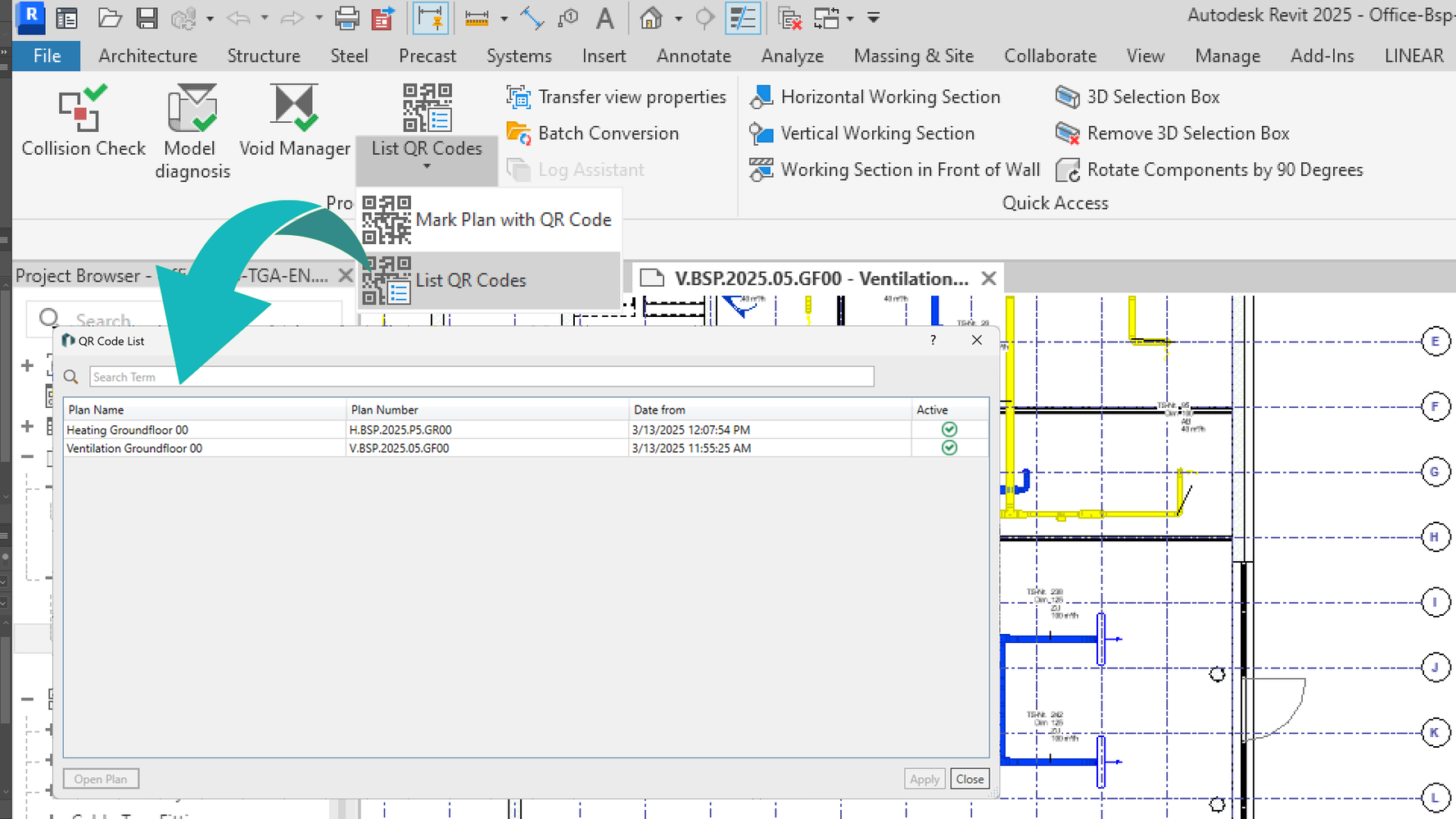
Task: Click the help question mark in QR Code List
Action: (933, 340)
